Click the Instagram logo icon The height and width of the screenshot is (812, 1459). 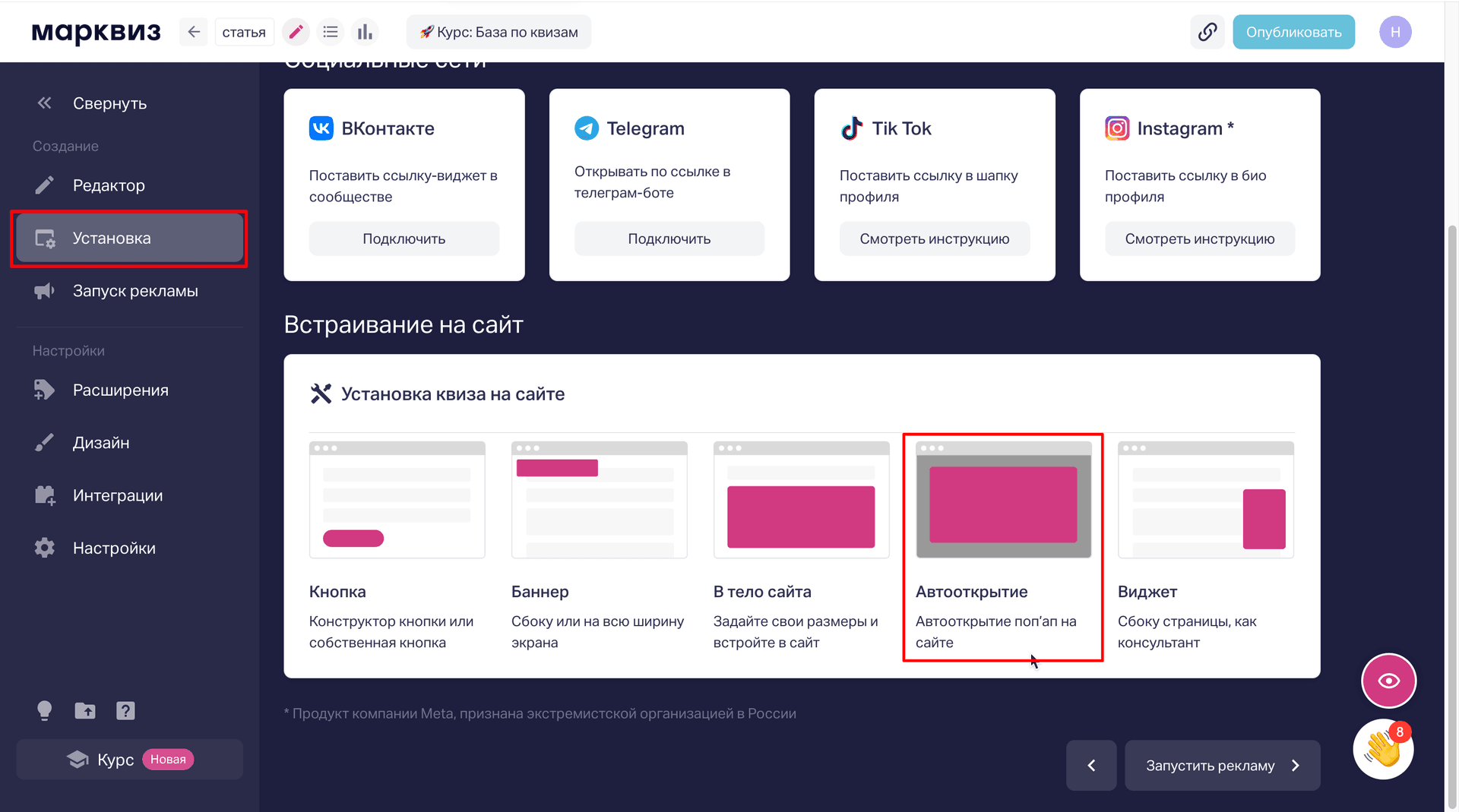click(x=1117, y=128)
